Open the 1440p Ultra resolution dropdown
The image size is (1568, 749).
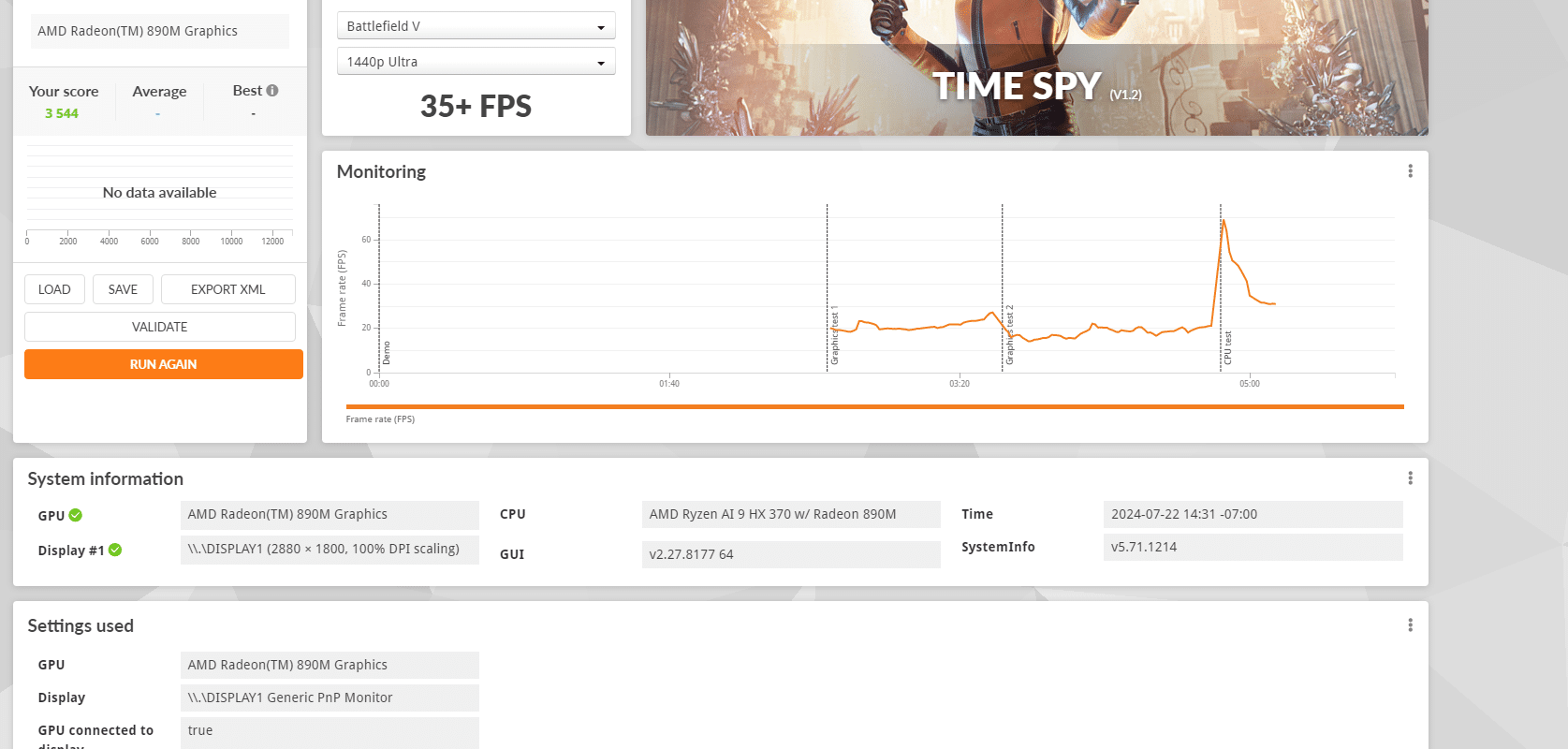[x=476, y=62]
